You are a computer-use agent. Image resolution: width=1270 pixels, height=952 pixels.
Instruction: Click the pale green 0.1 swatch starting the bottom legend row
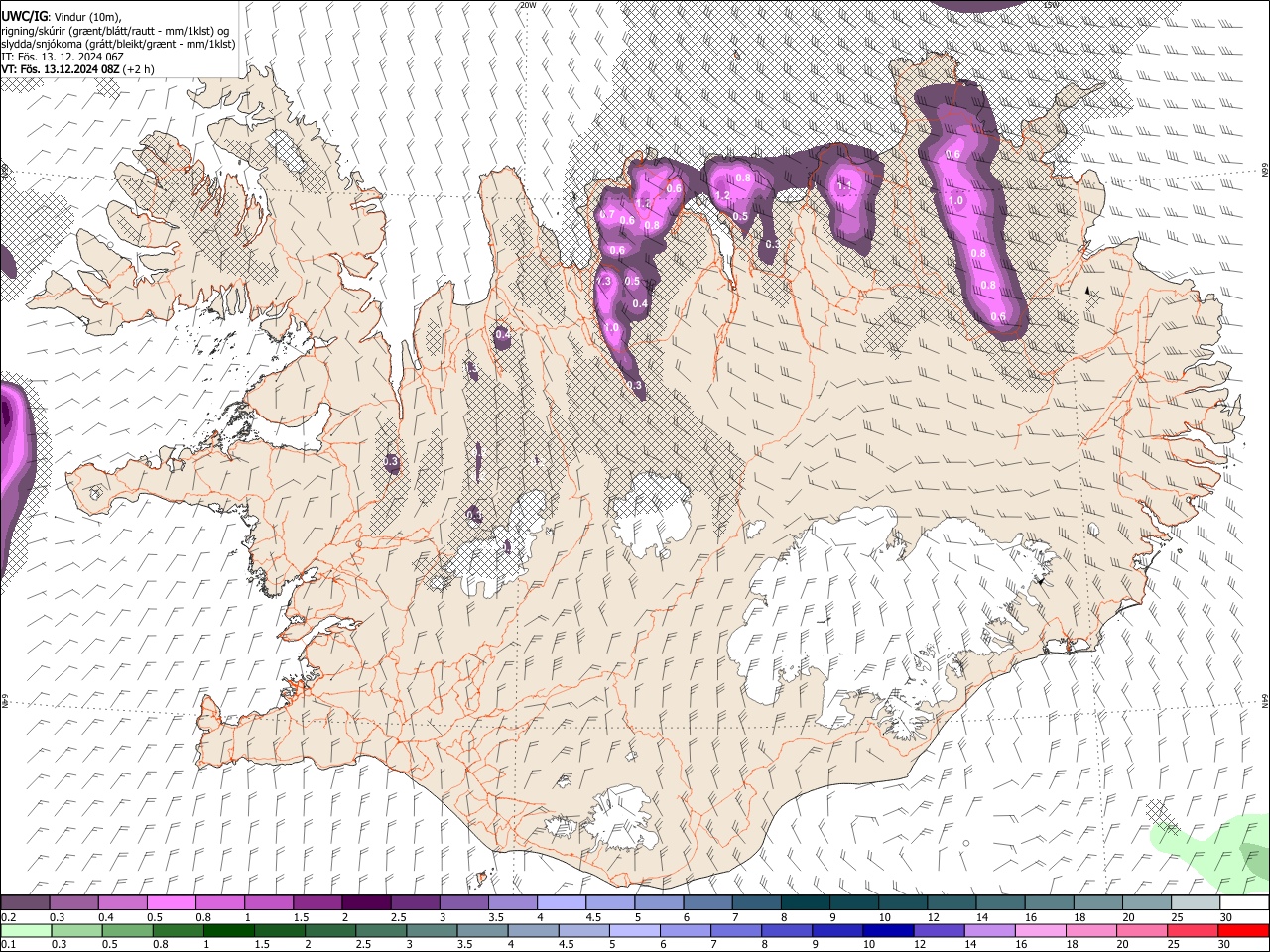click(25, 931)
